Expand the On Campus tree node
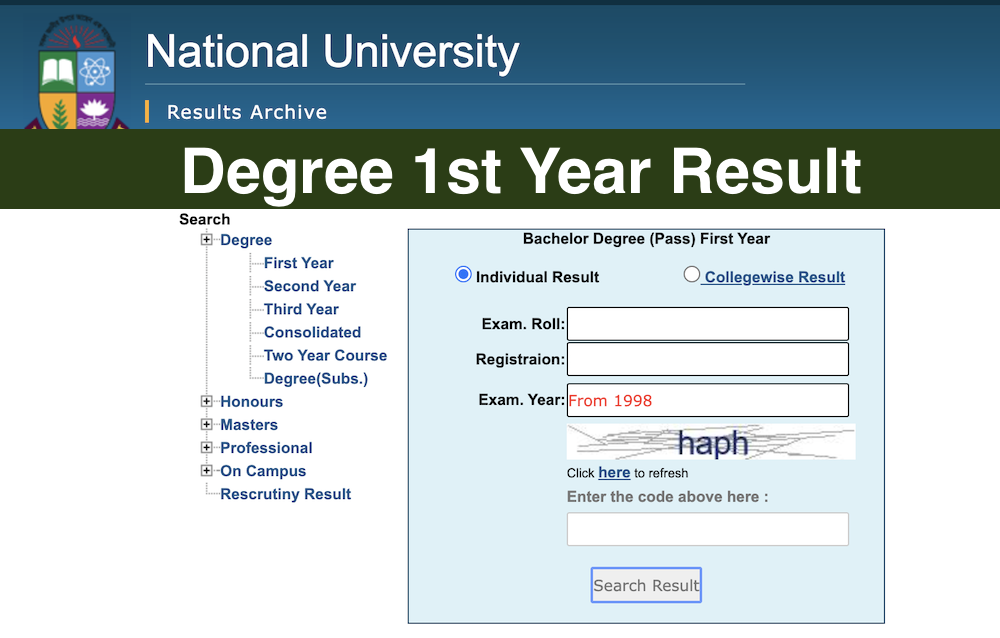Viewport: 1000px width, 638px height. (x=206, y=471)
